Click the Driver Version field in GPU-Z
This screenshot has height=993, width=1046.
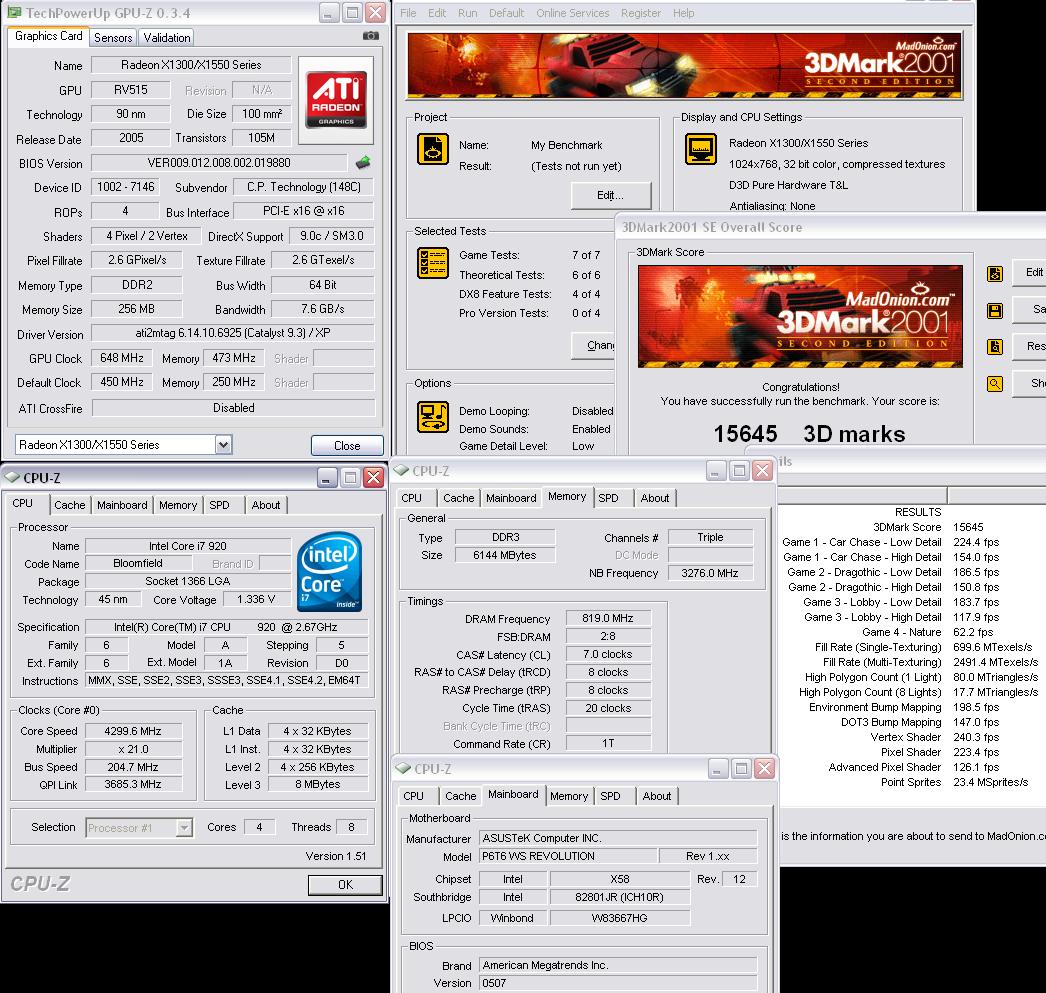click(x=233, y=333)
